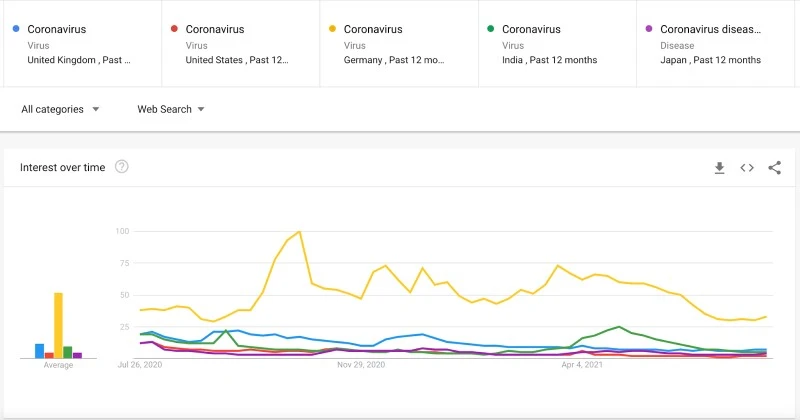
Task: Click the blue average bar for United Kingdom
Action: click(x=39, y=351)
